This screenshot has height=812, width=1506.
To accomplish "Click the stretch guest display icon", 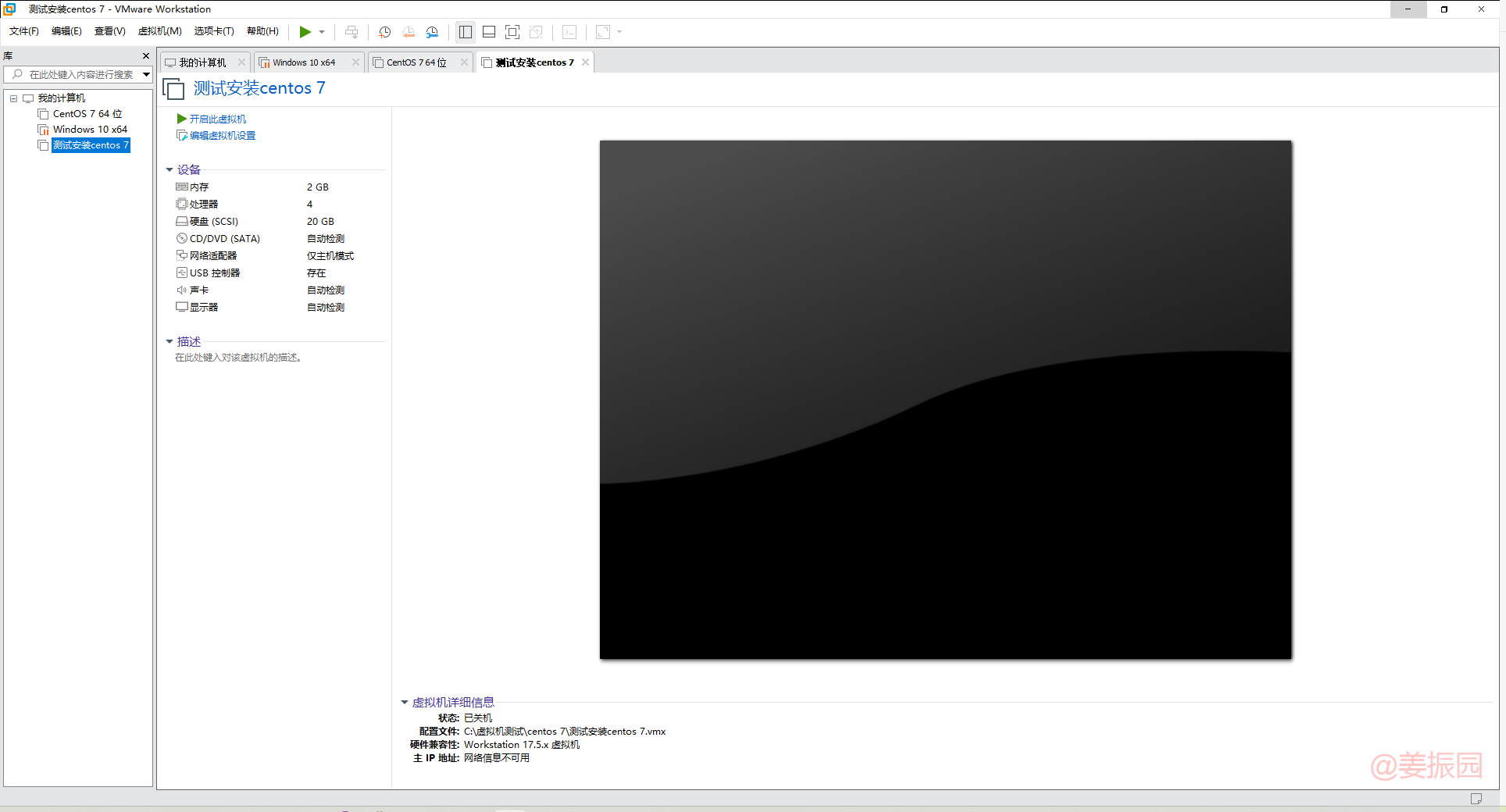I will [603, 32].
